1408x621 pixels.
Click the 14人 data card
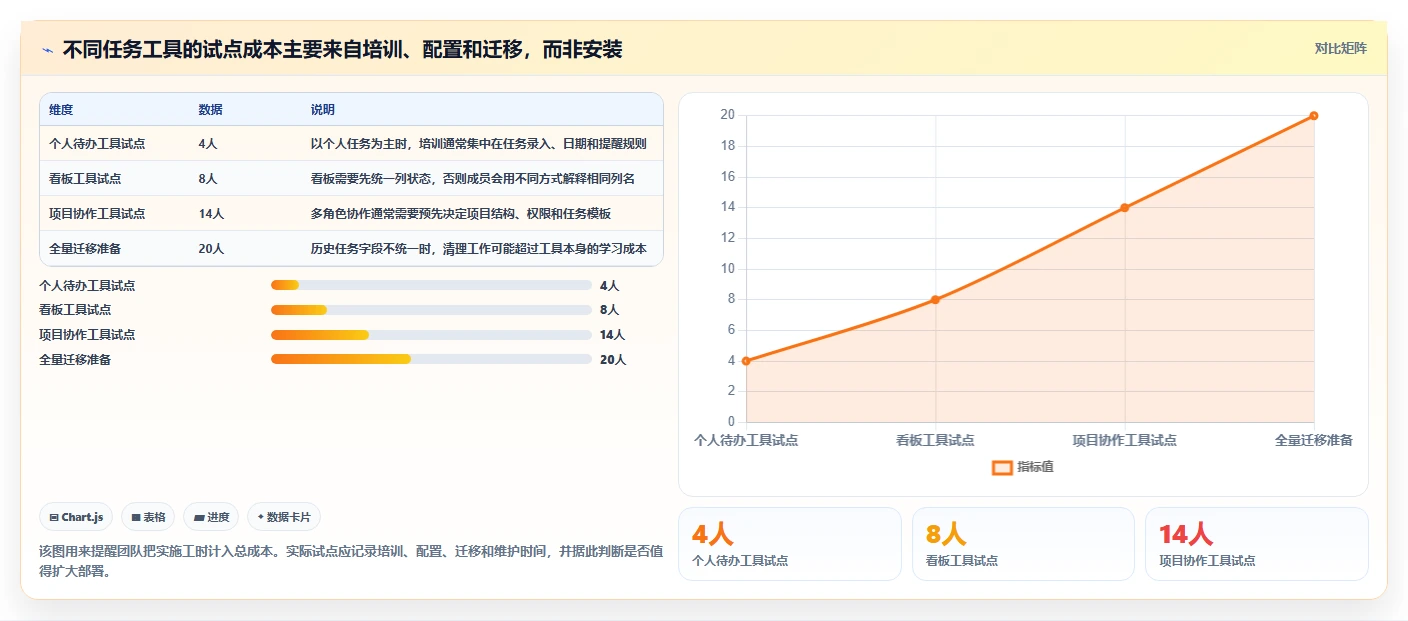coord(1257,544)
